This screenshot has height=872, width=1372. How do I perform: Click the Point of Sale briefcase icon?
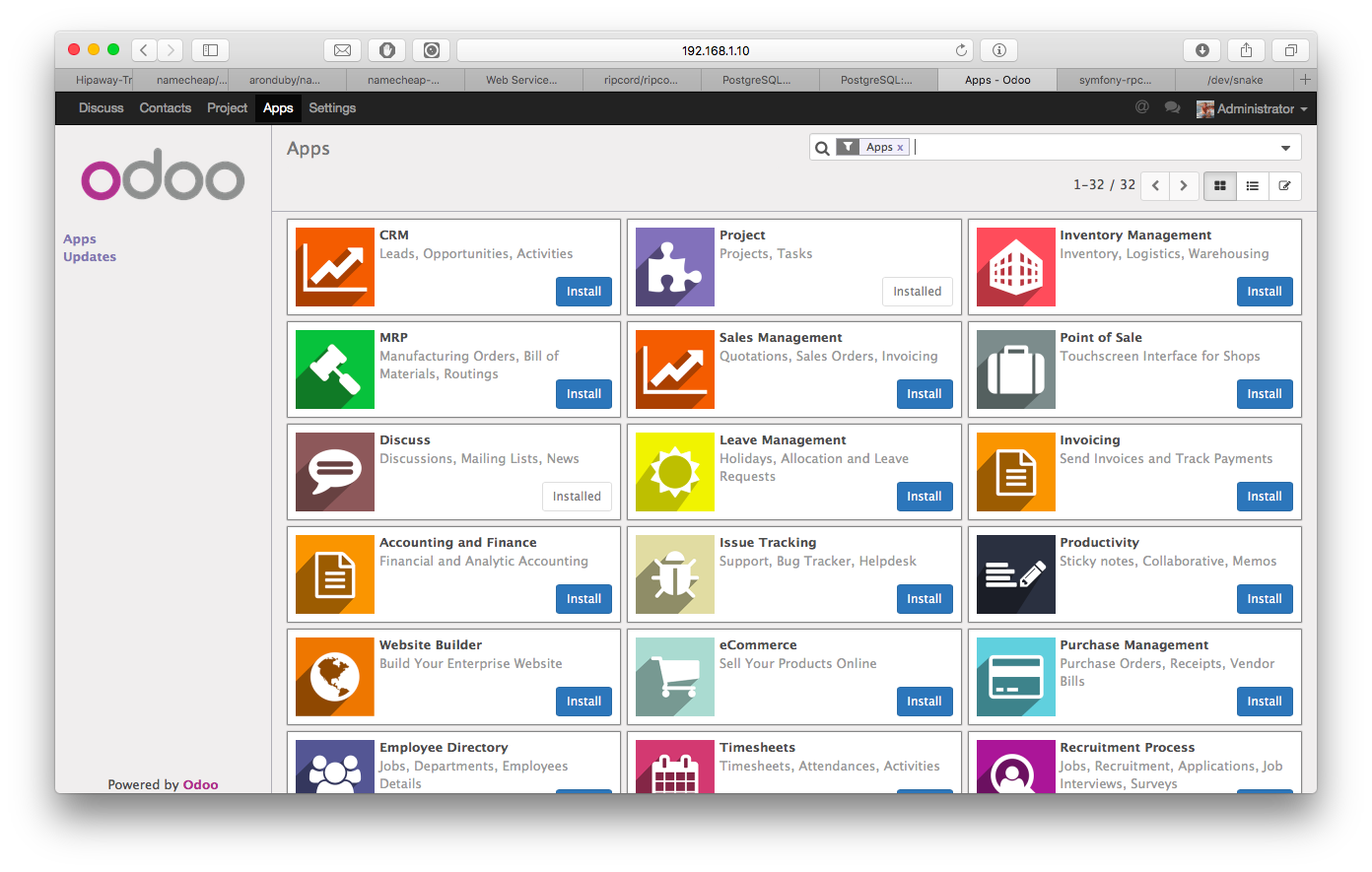tap(1015, 369)
